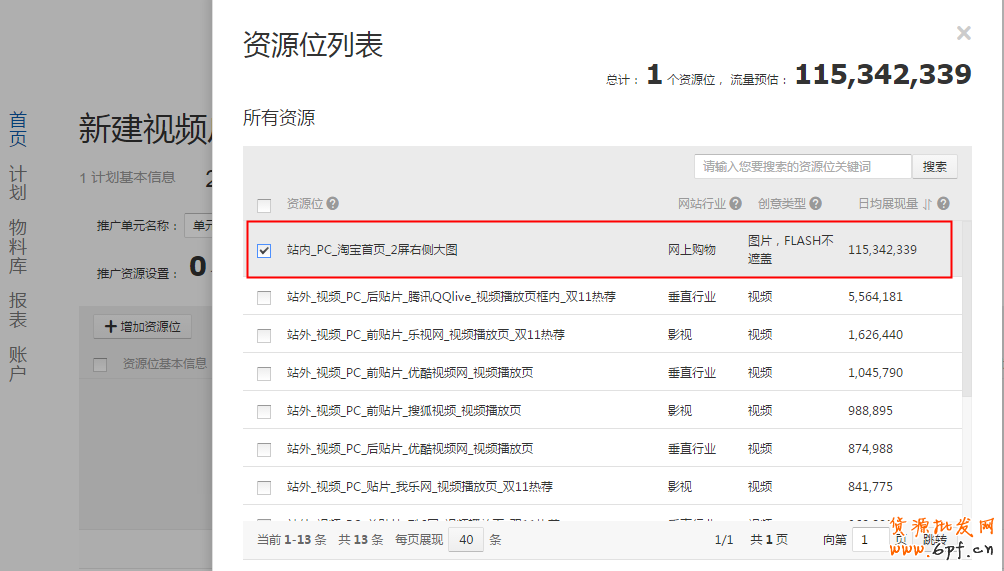Click help icon beside 日均展现量 column

coord(943,204)
